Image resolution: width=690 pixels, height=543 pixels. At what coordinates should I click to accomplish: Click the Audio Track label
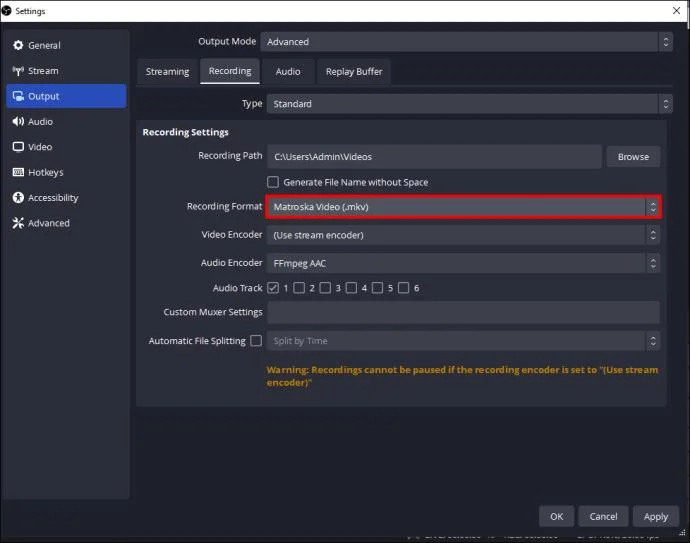238,288
